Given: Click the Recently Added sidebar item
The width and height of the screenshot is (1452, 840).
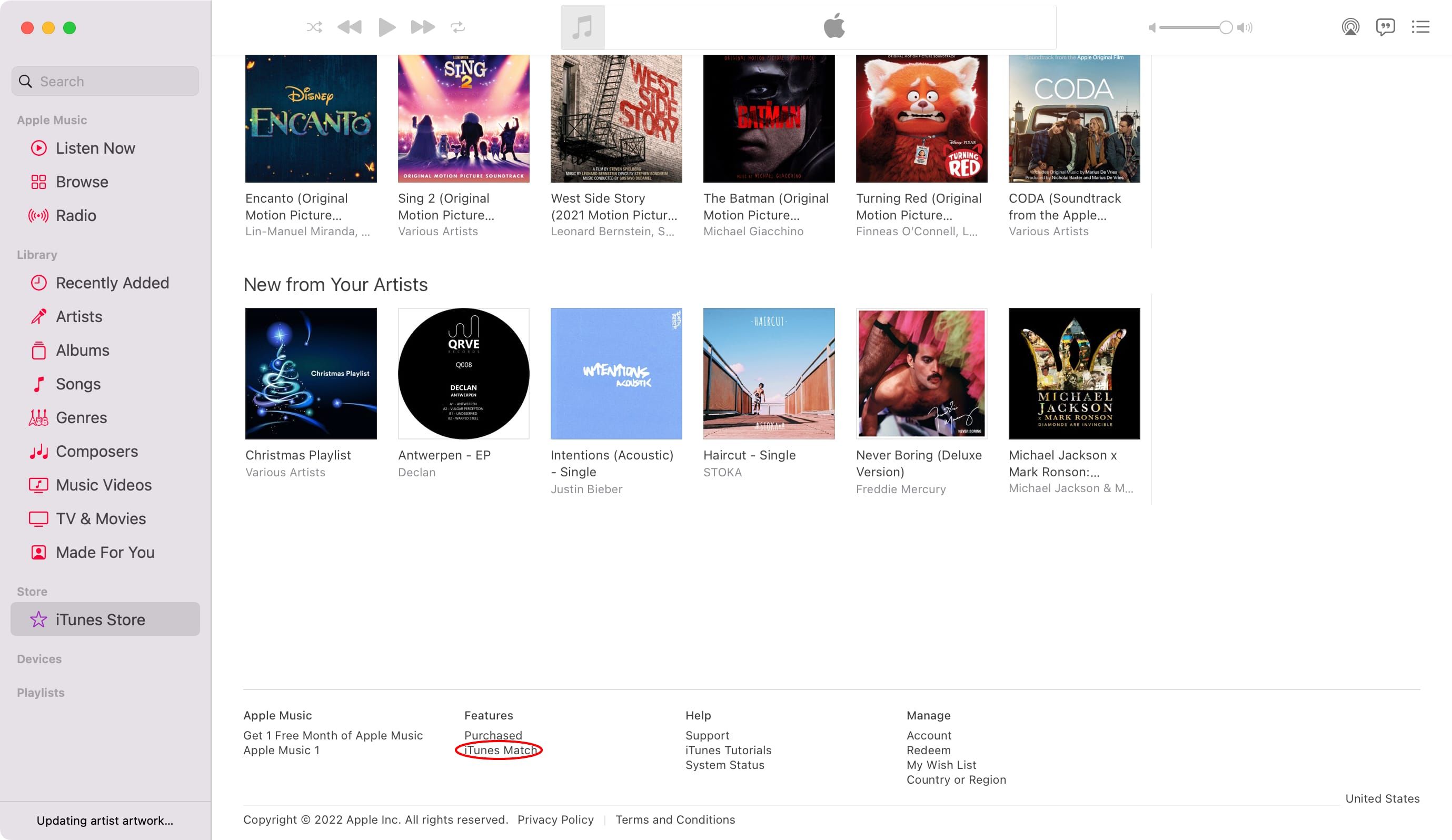Looking at the screenshot, I should tap(112, 282).
